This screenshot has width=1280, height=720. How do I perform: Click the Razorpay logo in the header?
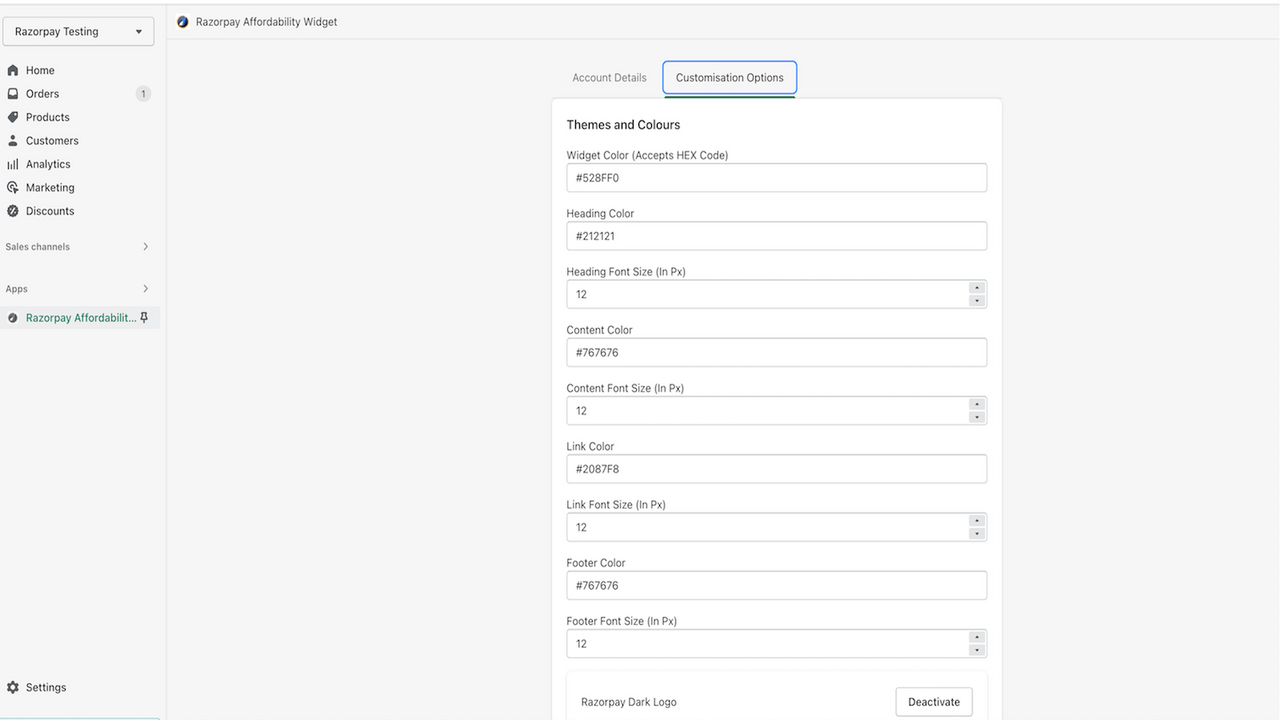(x=182, y=20)
